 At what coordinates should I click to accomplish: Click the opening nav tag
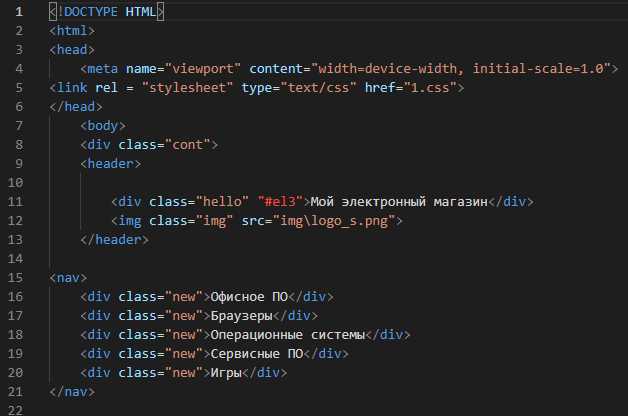point(68,277)
